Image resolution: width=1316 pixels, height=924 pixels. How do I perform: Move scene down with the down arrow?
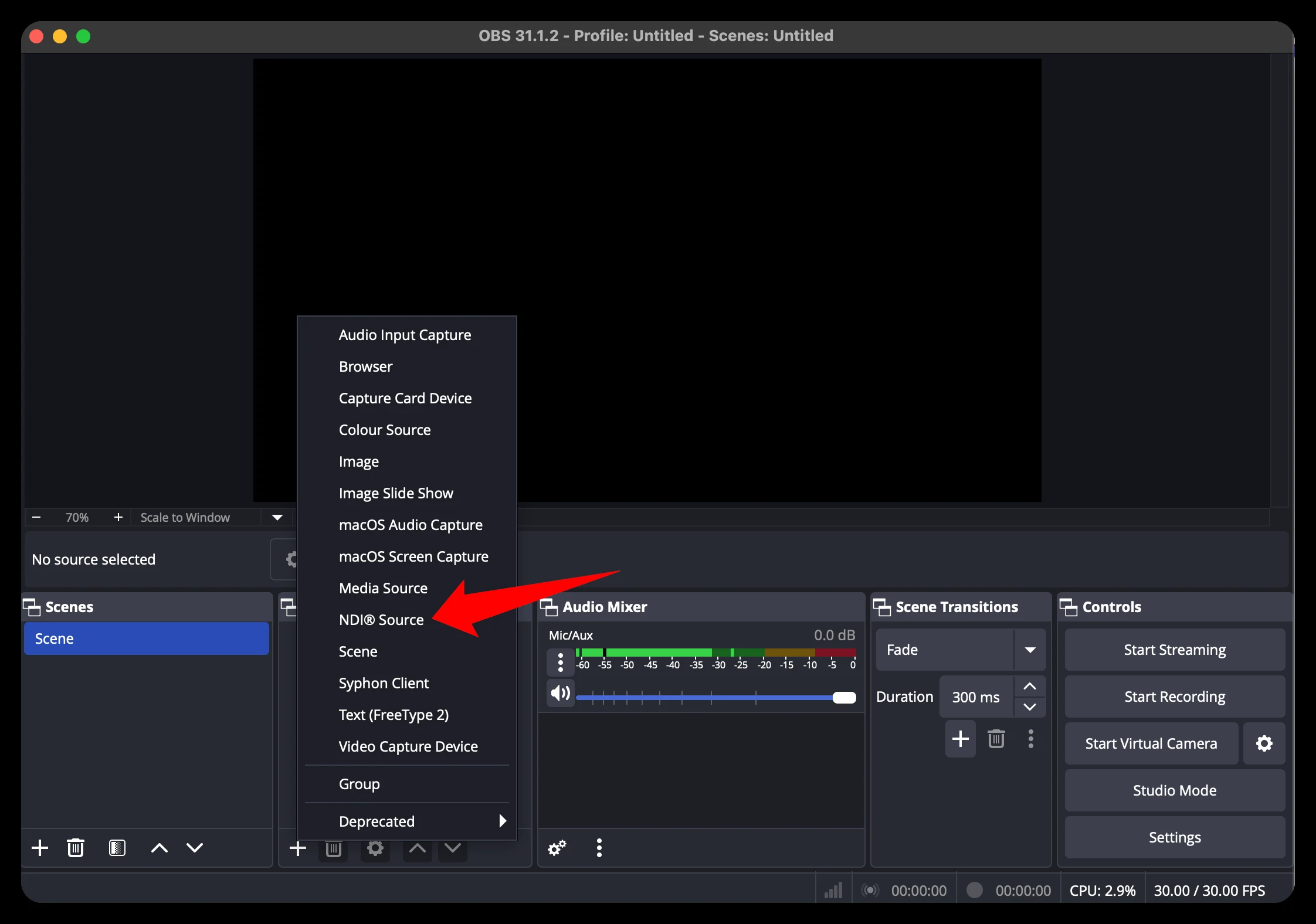pyautogui.click(x=195, y=848)
